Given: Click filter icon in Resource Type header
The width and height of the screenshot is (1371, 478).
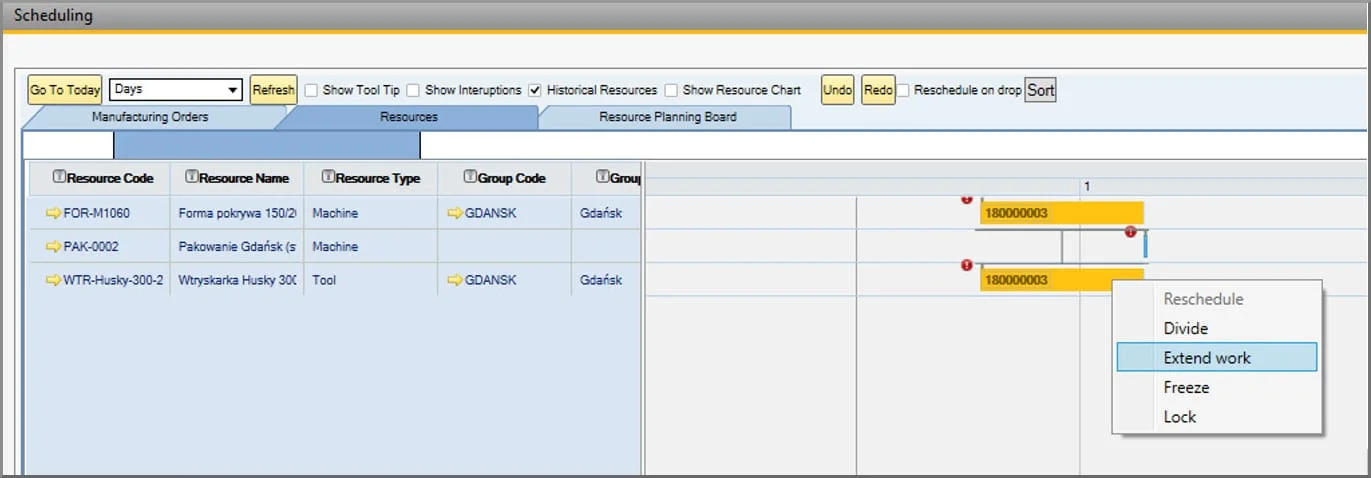Looking at the screenshot, I should pyautogui.click(x=328, y=177).
